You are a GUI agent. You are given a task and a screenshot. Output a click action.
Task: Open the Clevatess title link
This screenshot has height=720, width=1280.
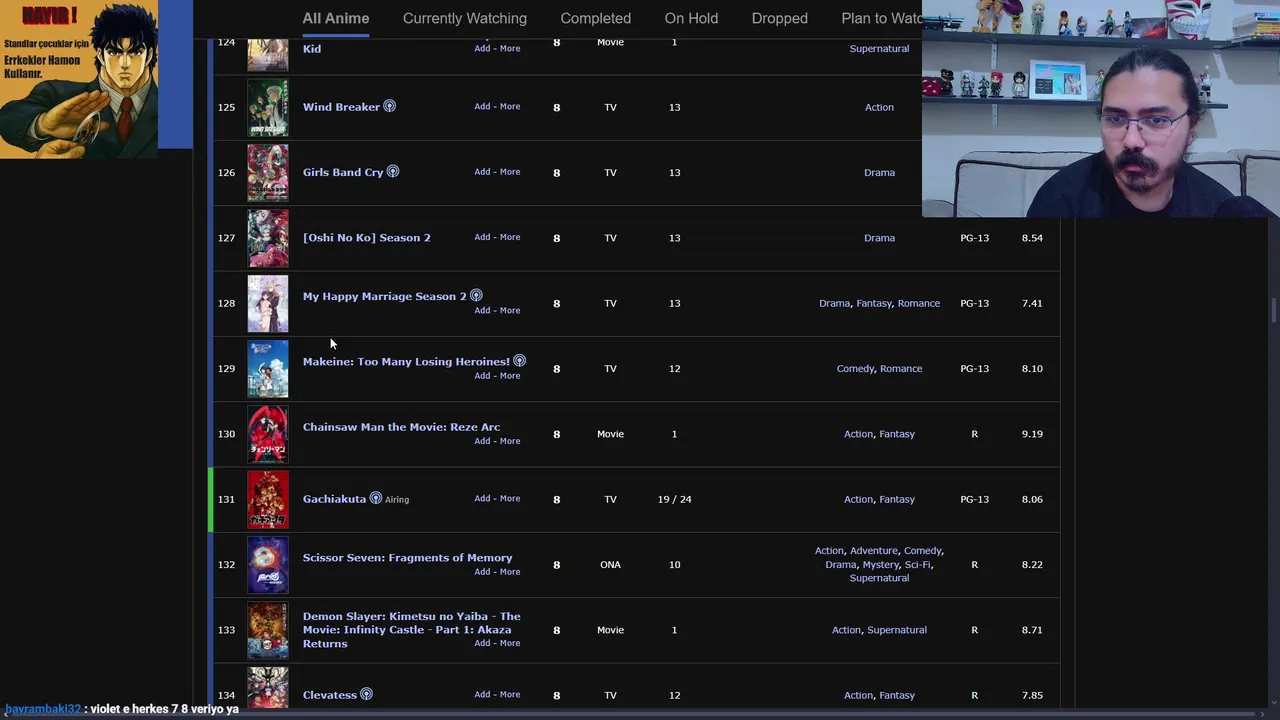coord(330,695)
